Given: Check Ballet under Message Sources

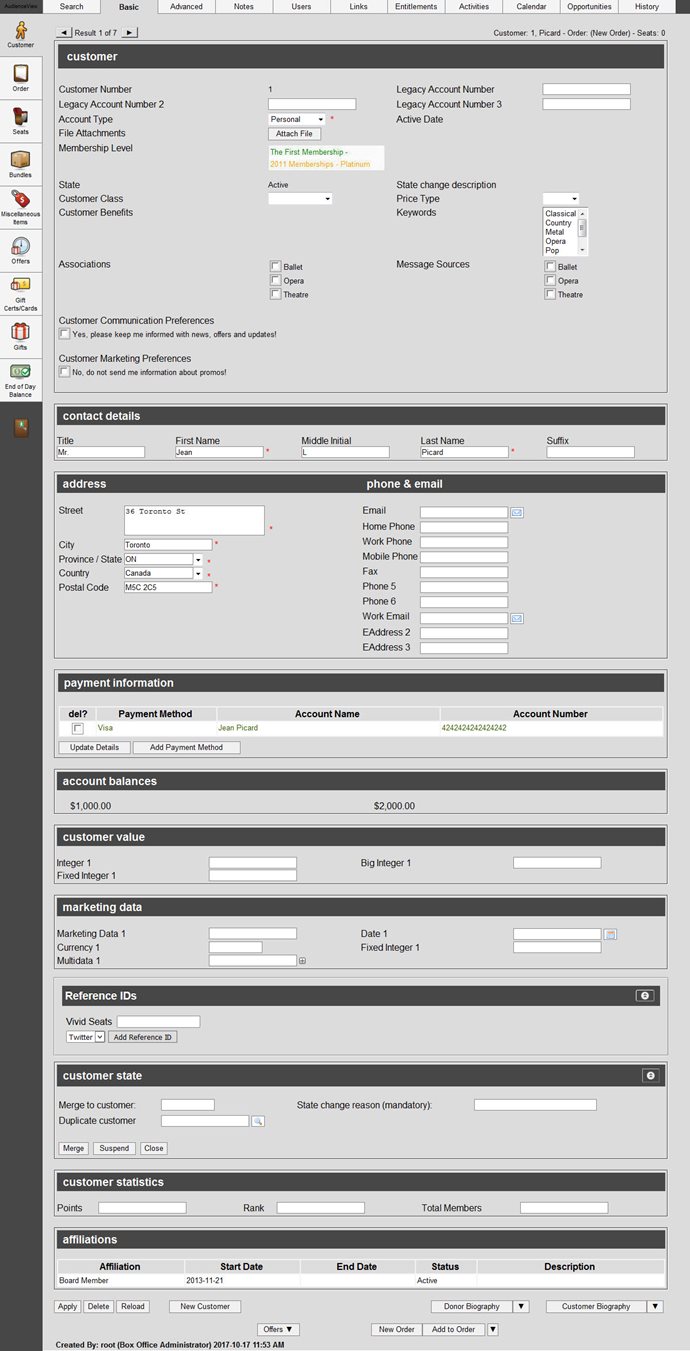Looking at the screenshot, I should (550, 267).
